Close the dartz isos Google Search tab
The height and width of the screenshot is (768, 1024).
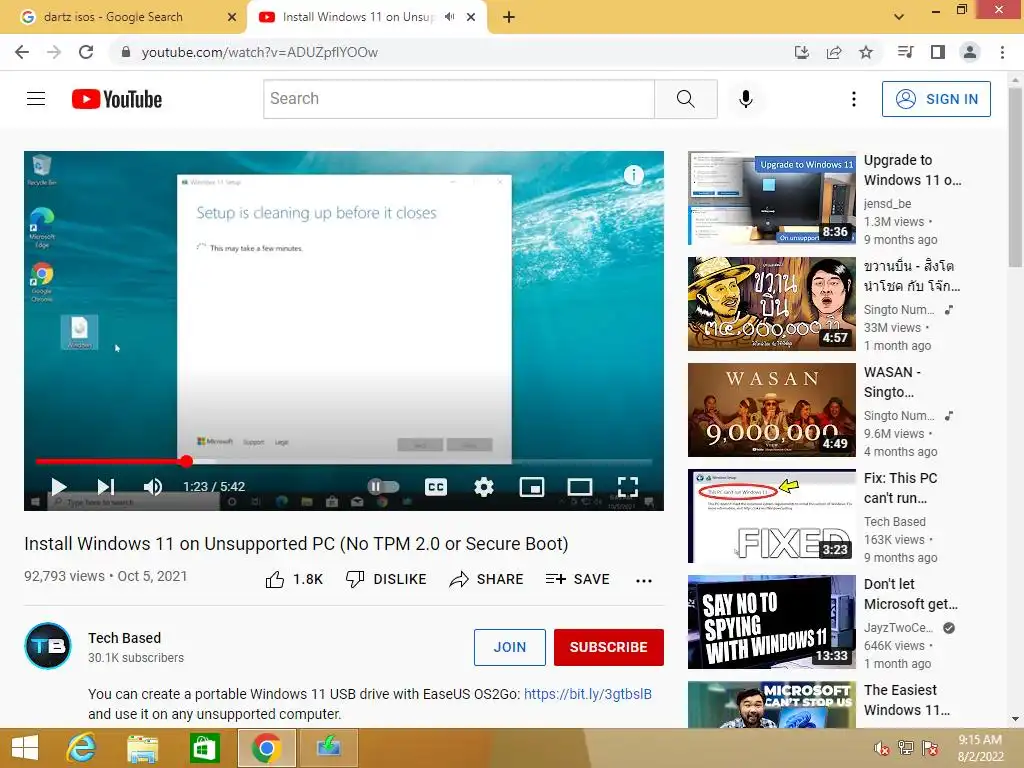[232, 17]
